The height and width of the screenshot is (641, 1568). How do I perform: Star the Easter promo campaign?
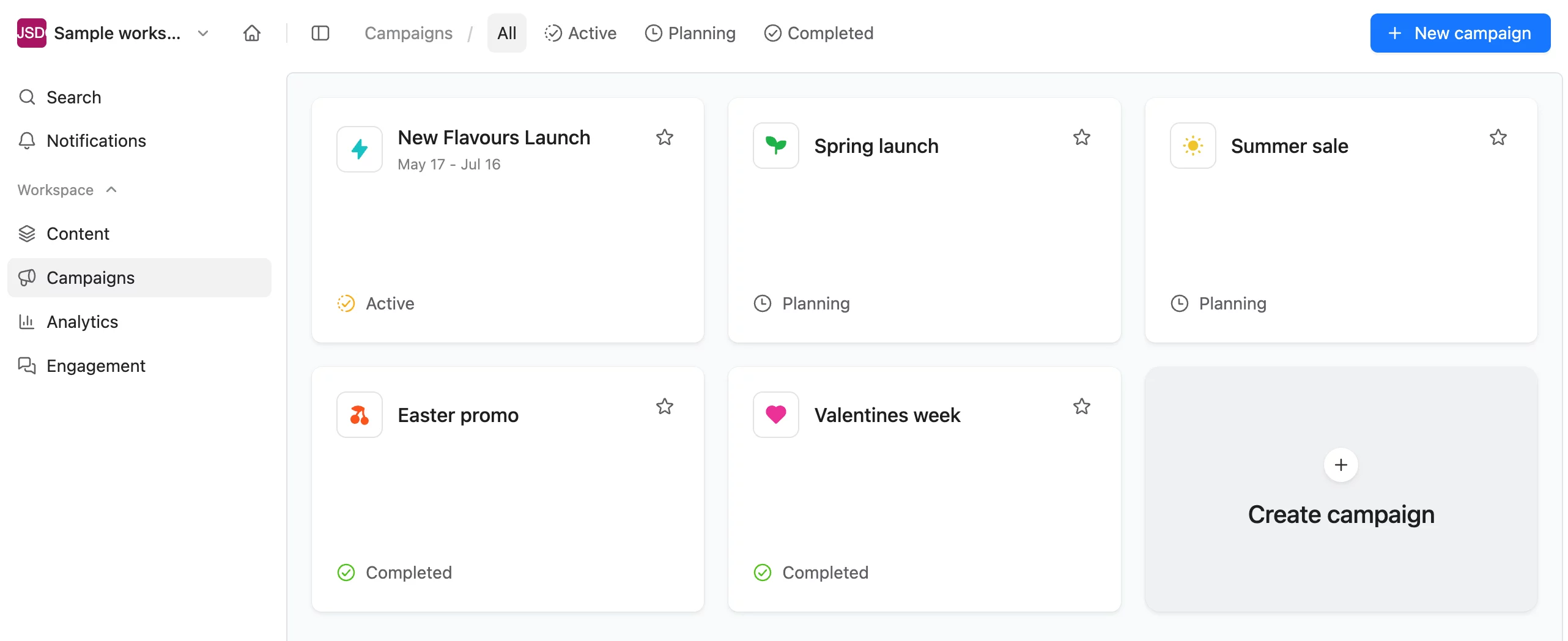point(665,407)
